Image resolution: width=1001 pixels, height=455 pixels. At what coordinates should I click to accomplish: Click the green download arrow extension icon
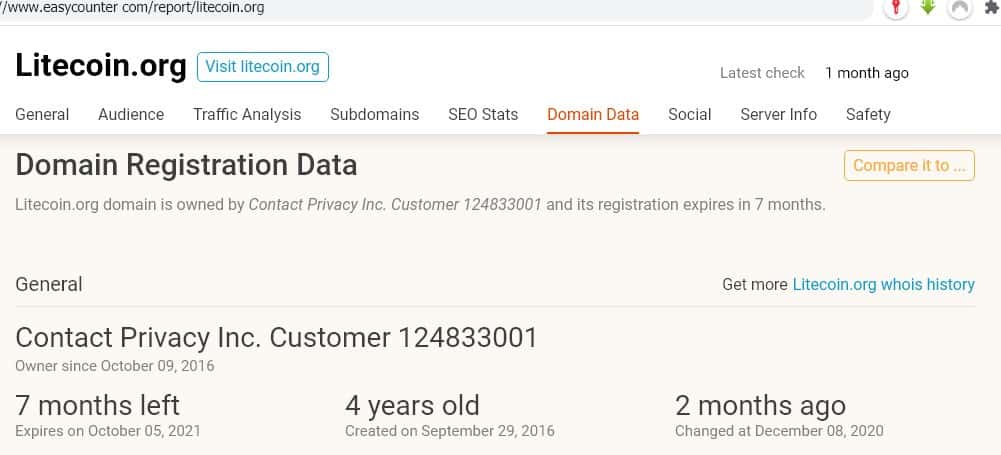pyautogui.click(x=928, y=7)
